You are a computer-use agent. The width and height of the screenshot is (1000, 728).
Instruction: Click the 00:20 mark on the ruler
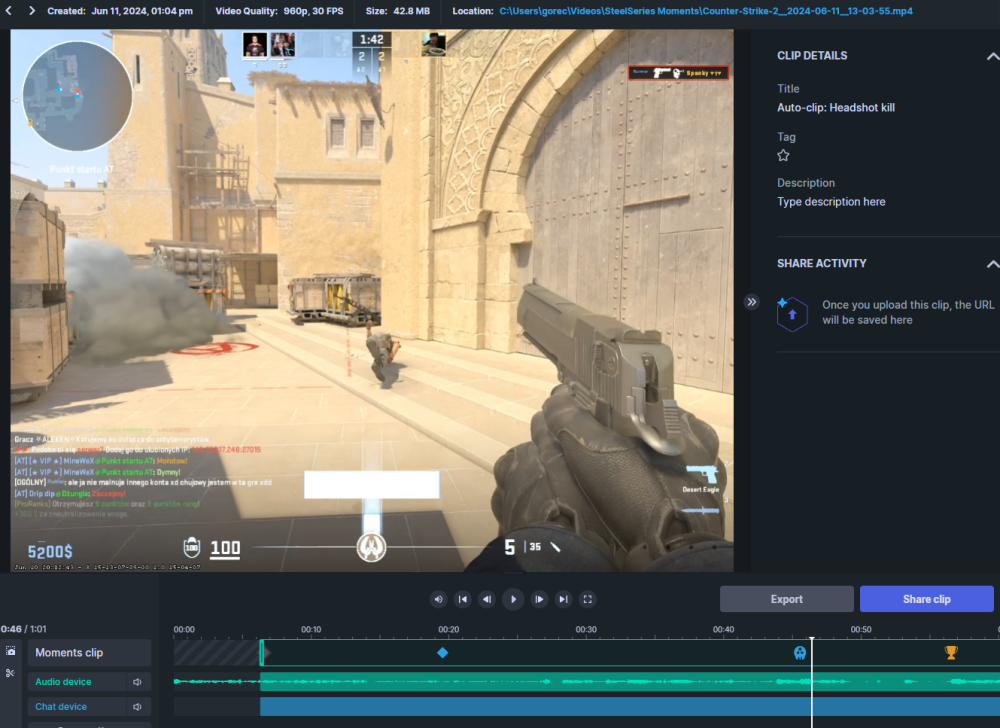[448, 630]
